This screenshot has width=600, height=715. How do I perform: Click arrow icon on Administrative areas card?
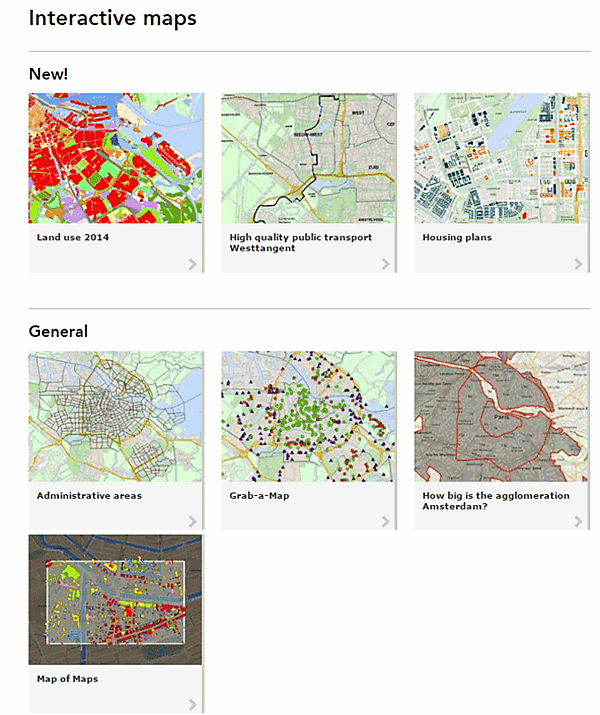pyautogui.click(x=192, y=521)
